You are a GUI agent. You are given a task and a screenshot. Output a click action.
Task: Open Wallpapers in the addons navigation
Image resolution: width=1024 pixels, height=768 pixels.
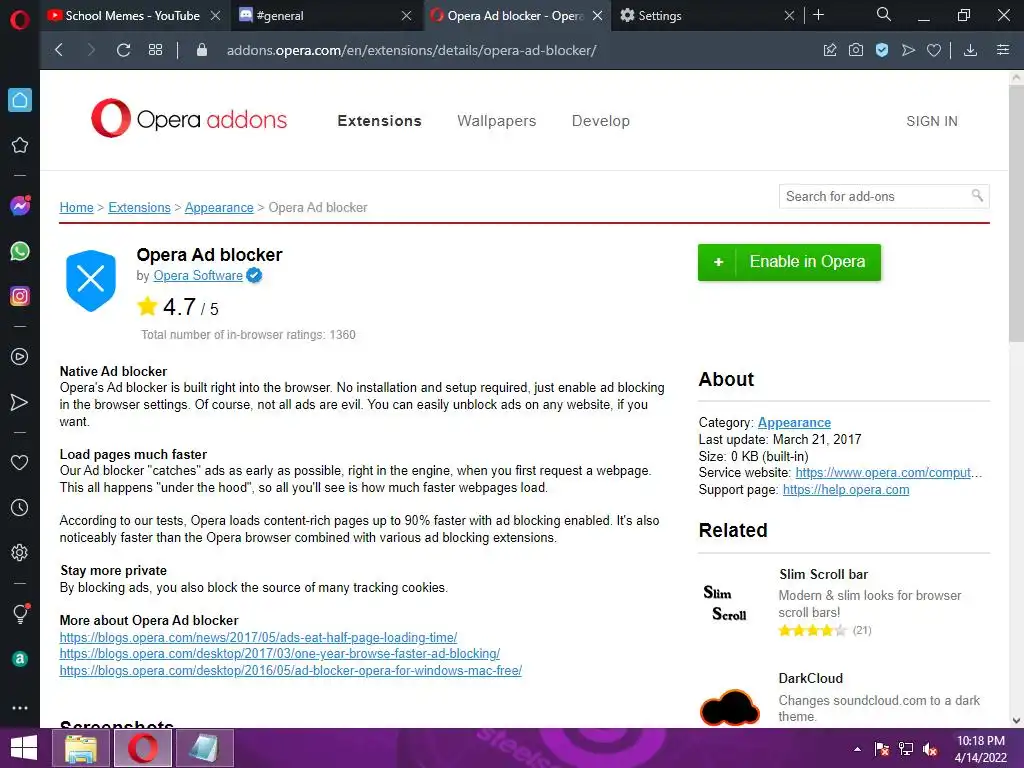pyautogui.click(x=496, y=121)
